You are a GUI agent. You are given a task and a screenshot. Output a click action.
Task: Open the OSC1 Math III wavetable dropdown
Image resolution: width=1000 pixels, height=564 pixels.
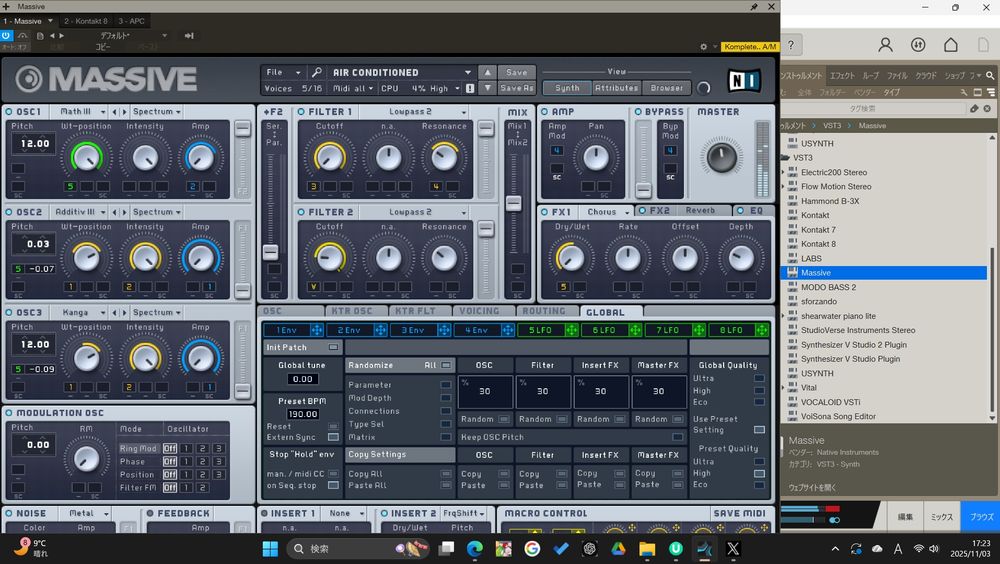tap(81, 112)
